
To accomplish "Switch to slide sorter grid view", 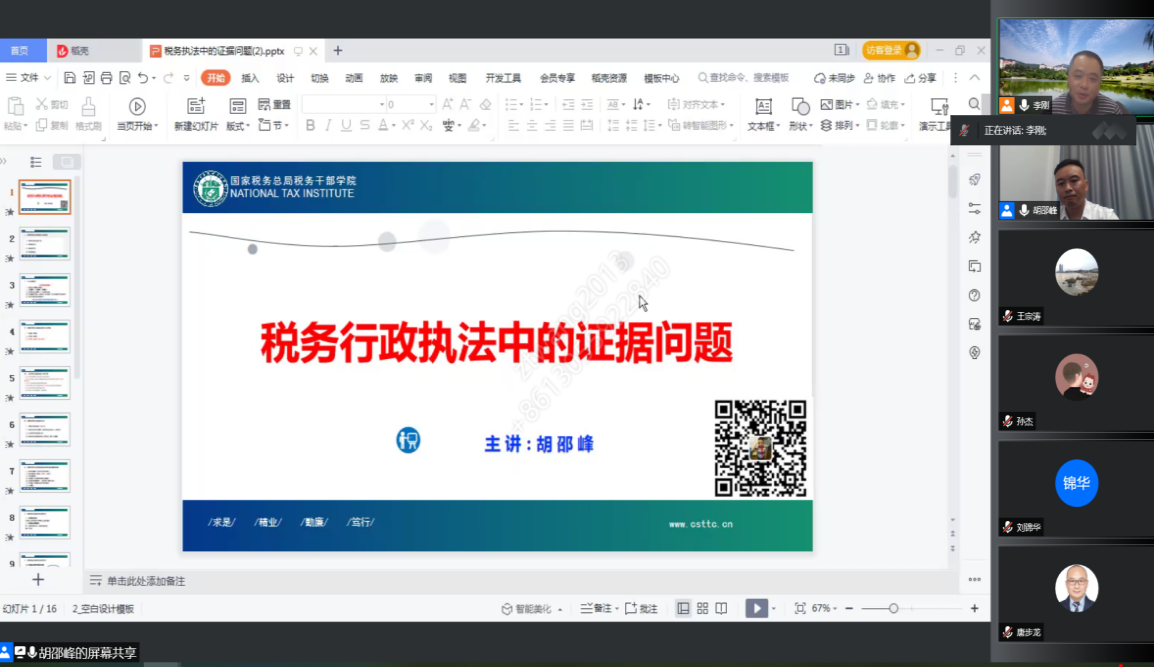I will coord(702,608).
